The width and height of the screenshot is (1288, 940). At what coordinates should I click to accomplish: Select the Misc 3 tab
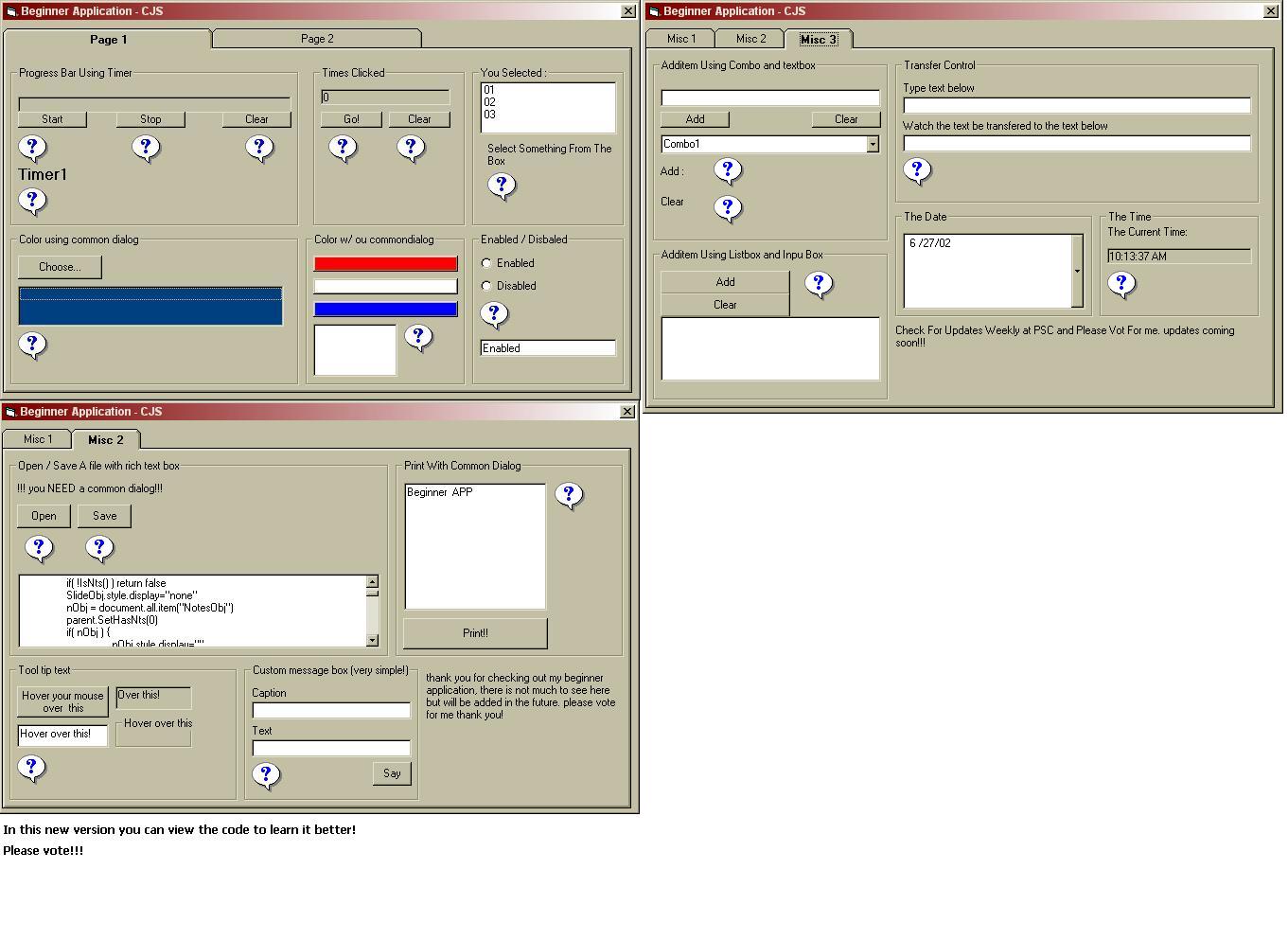point(819,39)
